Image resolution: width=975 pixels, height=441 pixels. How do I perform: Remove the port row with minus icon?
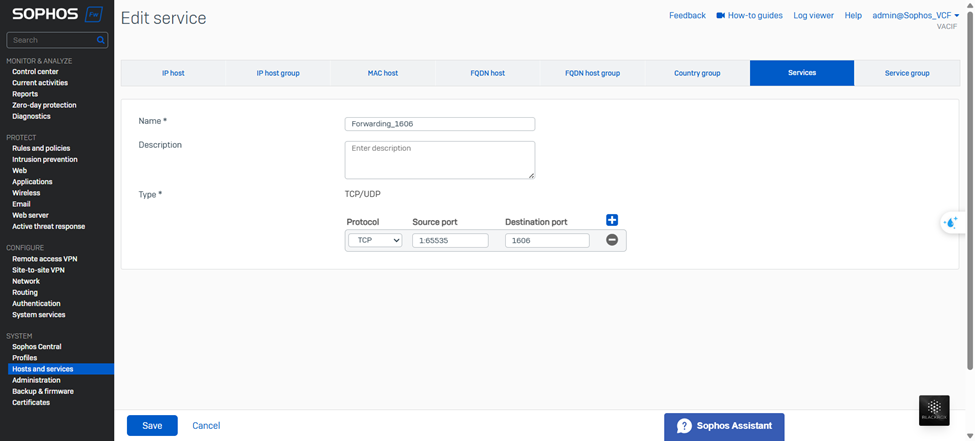point(612,240)
